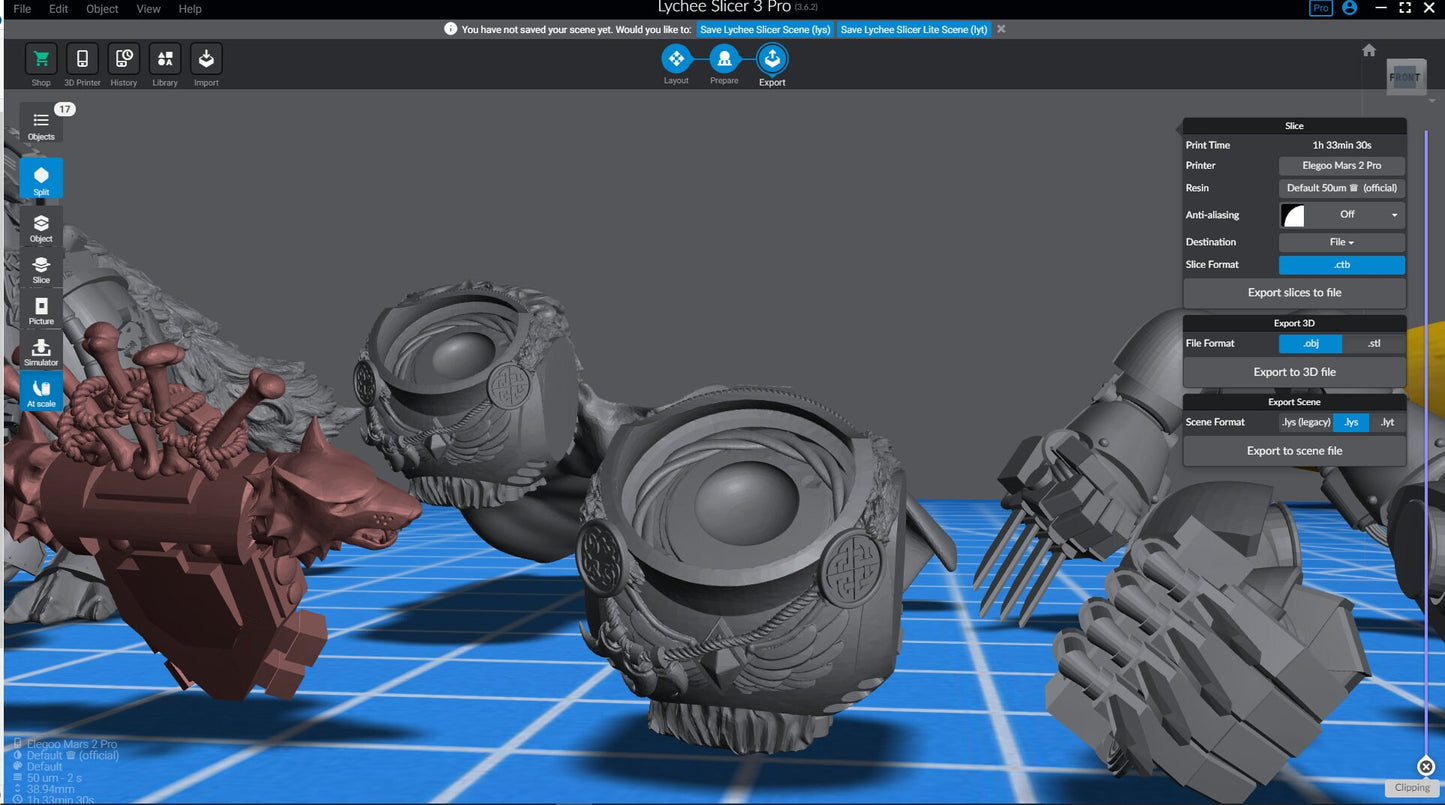Click the objects count badge 17
Image resolution: width=1445 pixels, height=805 pixels.
(x=65, y=109)
